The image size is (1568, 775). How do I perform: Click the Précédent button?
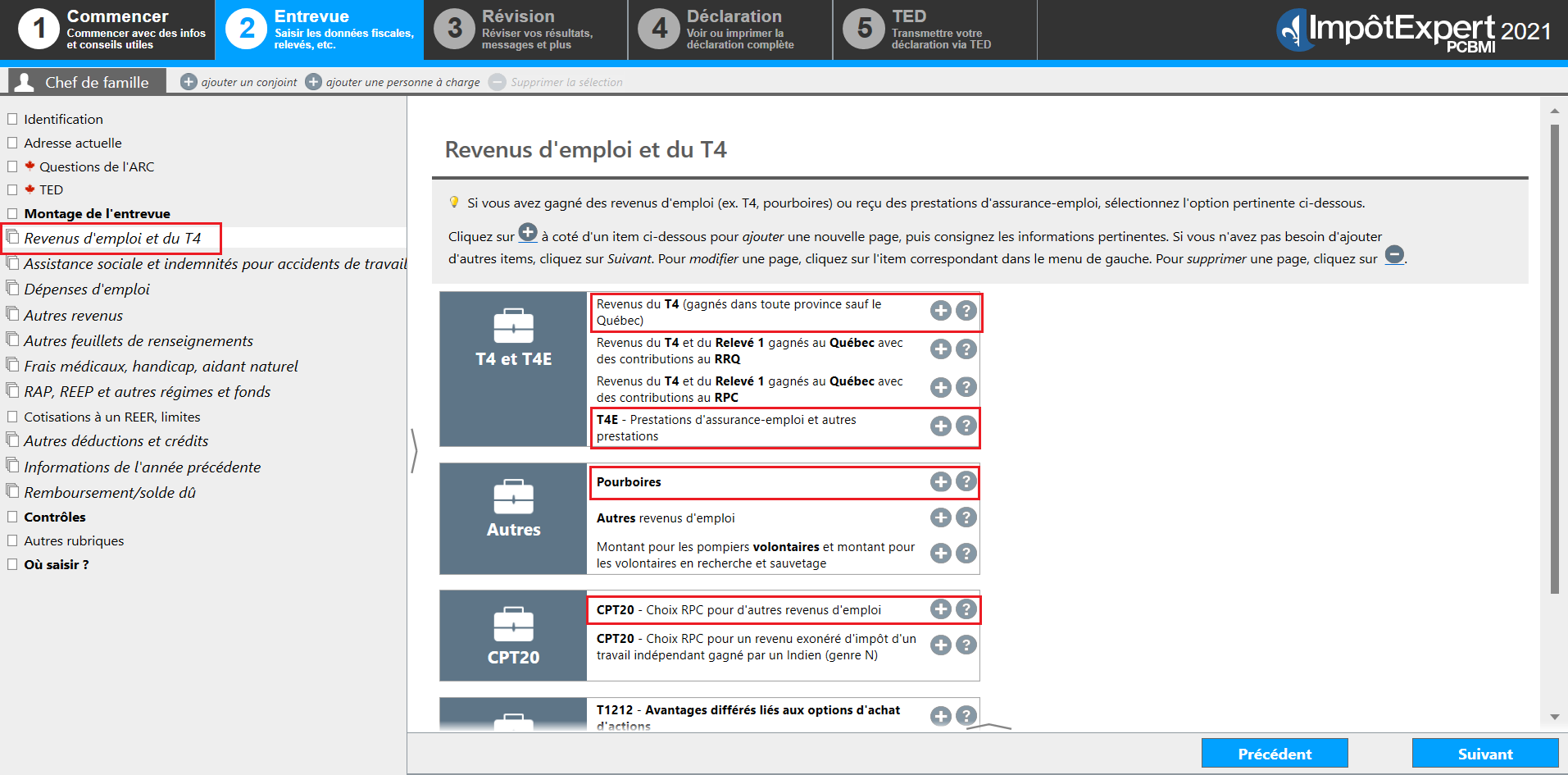point(1275,754)
